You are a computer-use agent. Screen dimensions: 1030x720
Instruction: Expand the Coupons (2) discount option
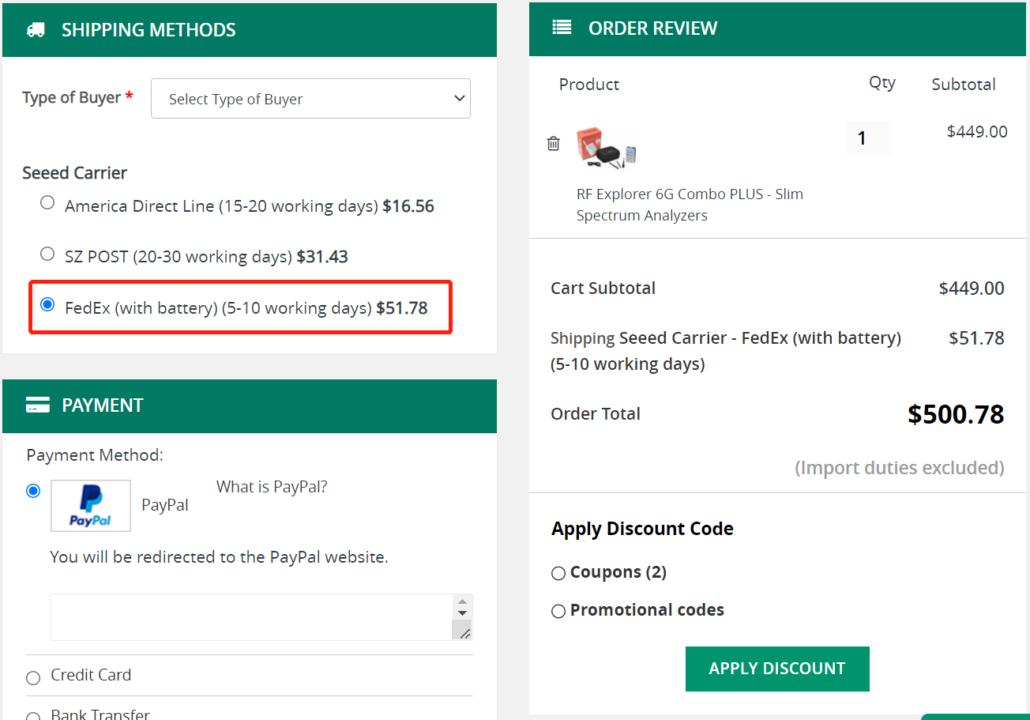558,574
